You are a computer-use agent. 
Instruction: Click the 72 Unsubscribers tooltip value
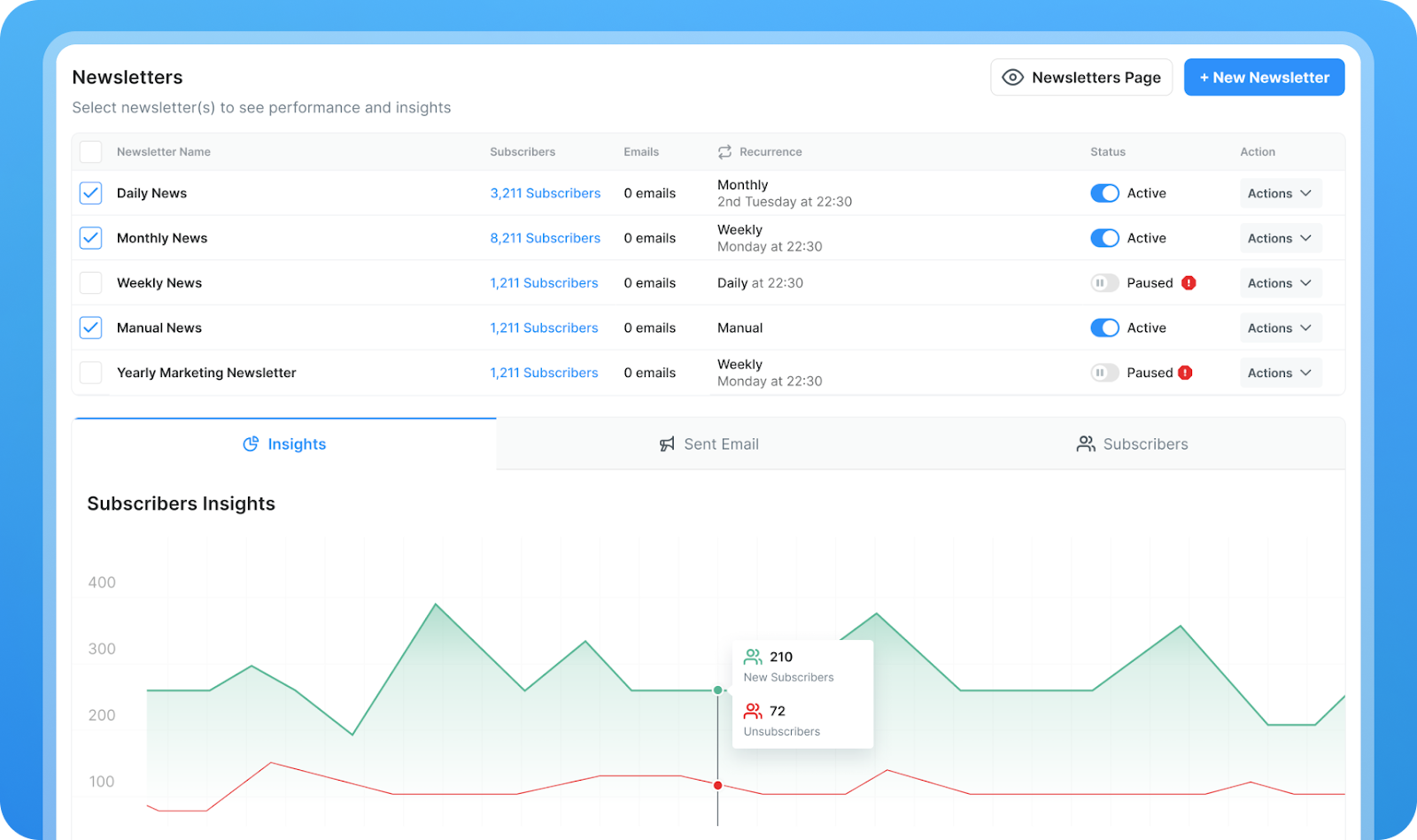778,711
